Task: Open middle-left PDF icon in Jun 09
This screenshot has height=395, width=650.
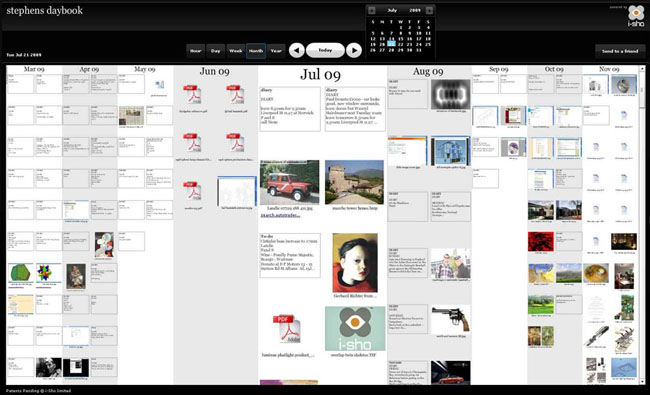Action: (x=192, y=143)
